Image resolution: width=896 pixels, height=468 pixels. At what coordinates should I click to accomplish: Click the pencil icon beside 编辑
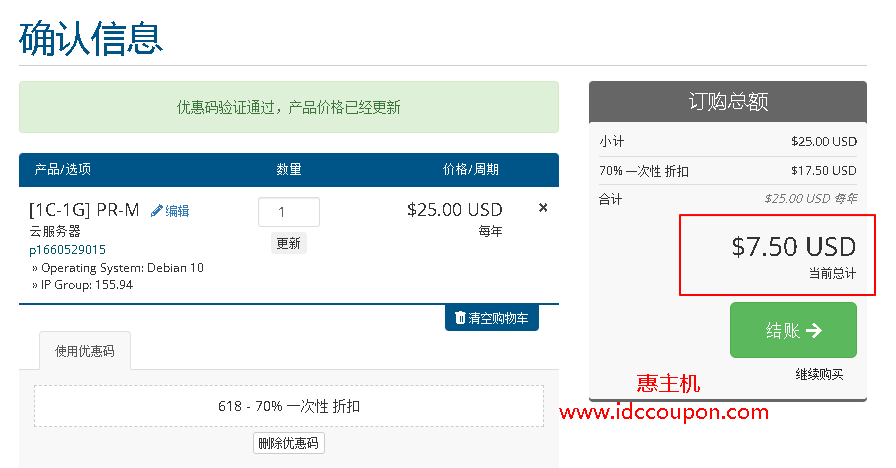(x=156, y=211)
